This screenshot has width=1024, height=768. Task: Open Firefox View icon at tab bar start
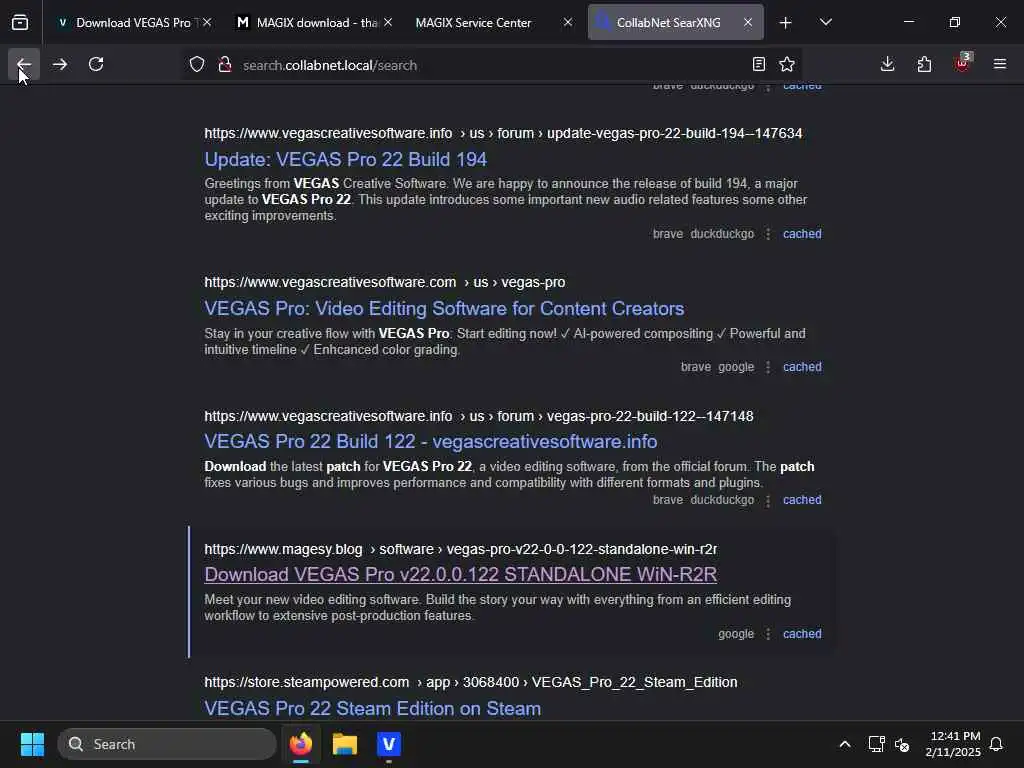20,22
